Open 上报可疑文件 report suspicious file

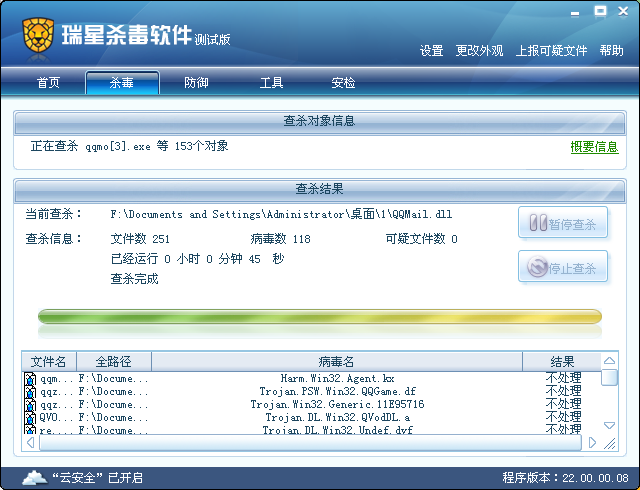551,51
